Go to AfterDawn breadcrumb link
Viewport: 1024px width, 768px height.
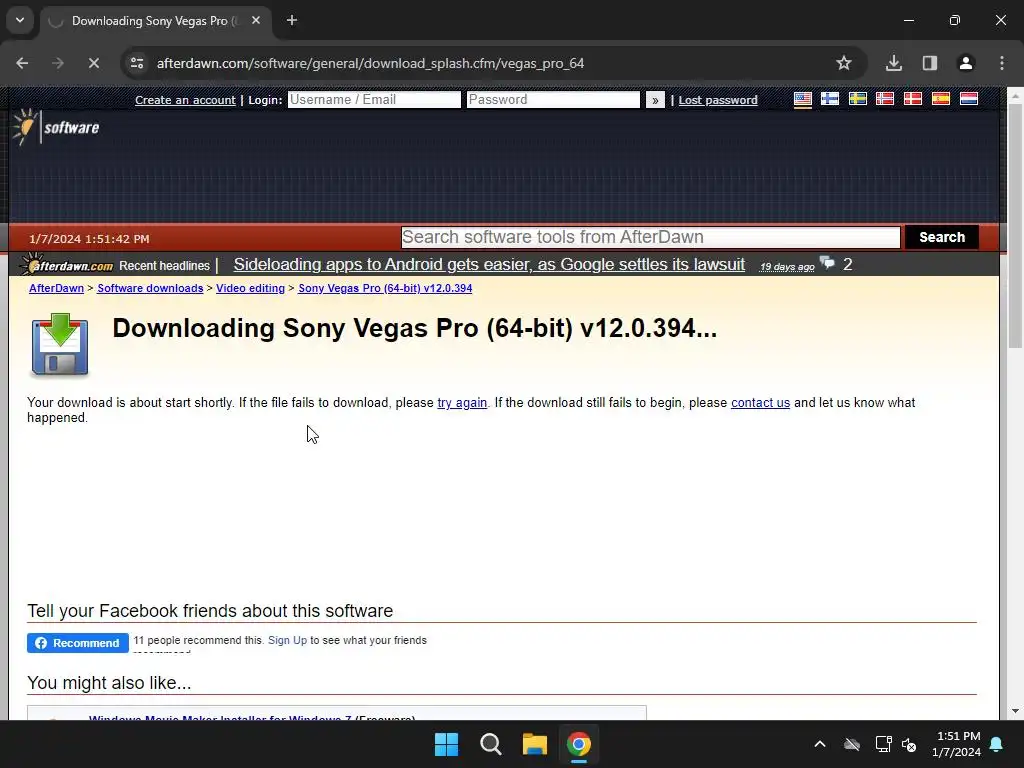tap(56, 288)
